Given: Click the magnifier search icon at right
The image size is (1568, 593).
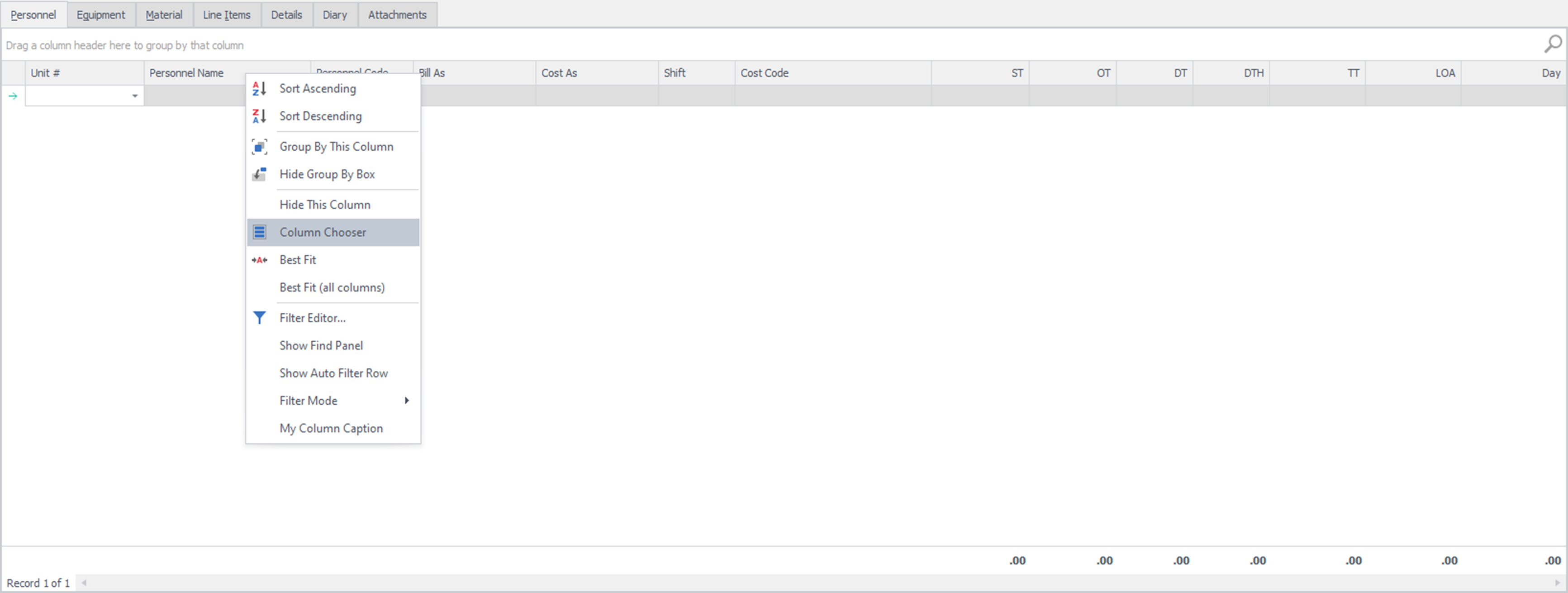Looking at the screenshot, I should (1552, 44).
